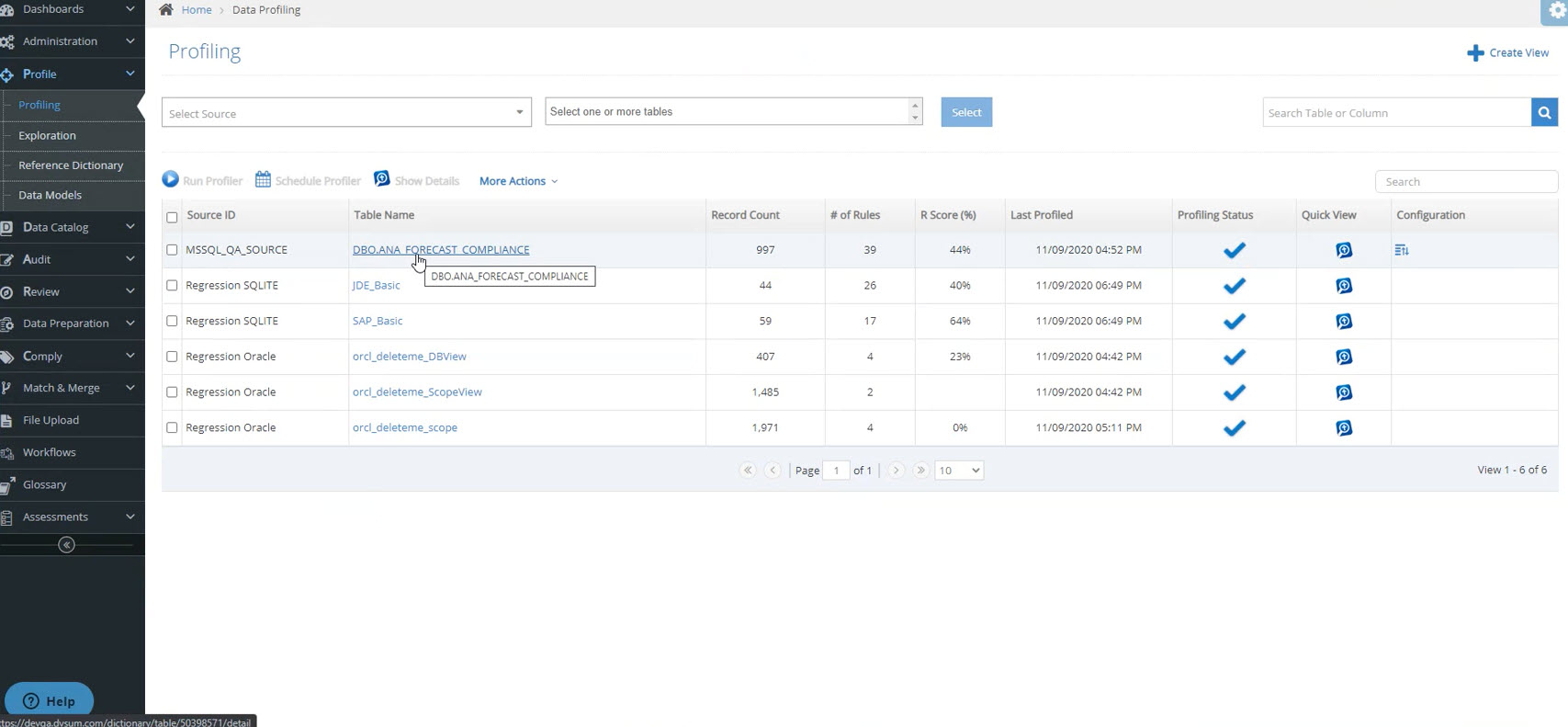Open Quick View for SAP_Basic

pyautogui.click(x=1344, y=322)
